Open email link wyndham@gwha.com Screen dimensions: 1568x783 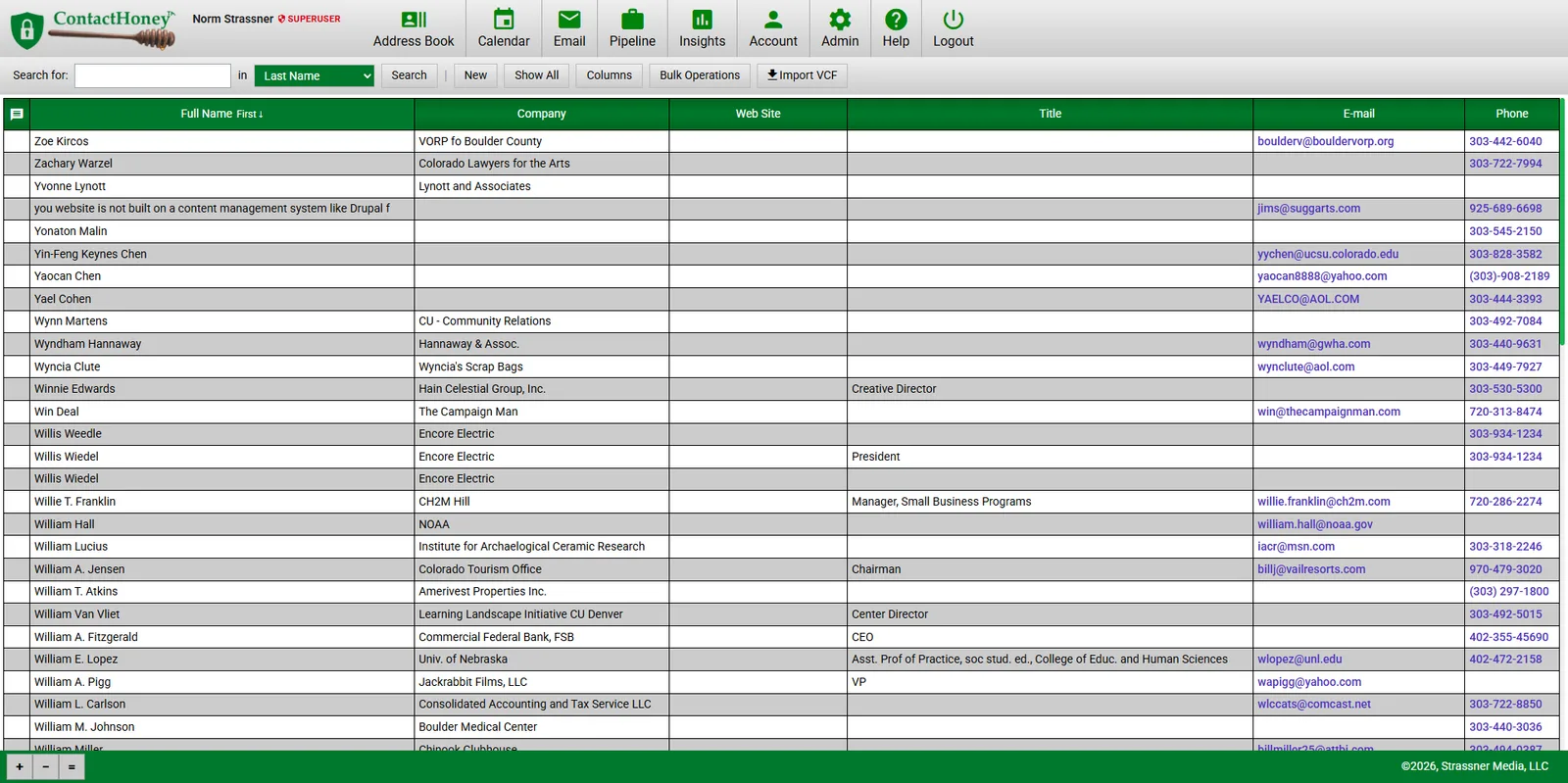[x=1313, y=344]
